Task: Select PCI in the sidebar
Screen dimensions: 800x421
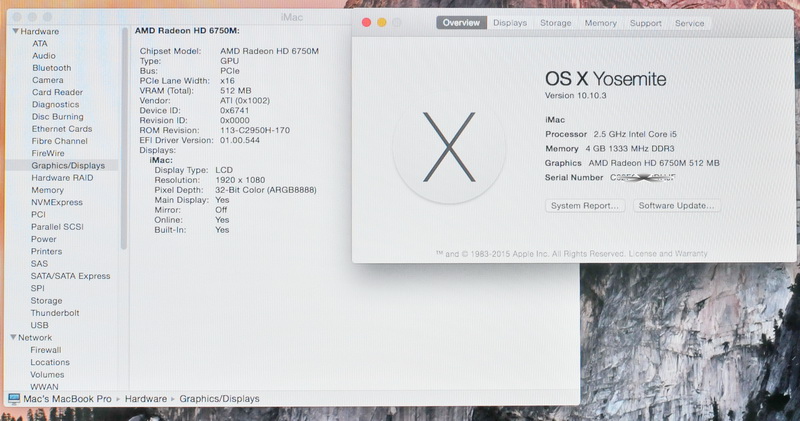Action: tap(38, 214)
